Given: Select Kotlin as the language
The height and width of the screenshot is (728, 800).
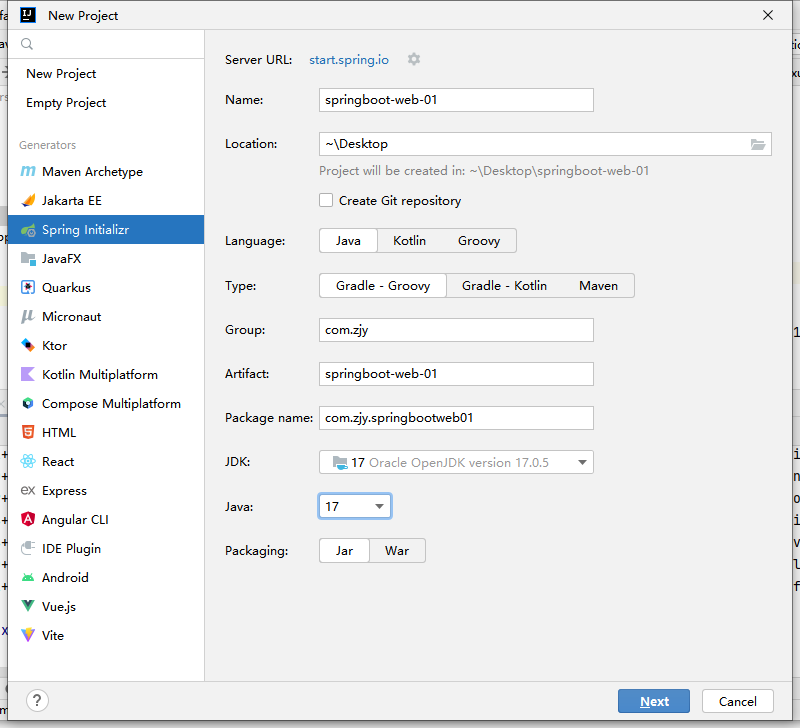Looking at the screenshot, I should (x=409, y=241).
